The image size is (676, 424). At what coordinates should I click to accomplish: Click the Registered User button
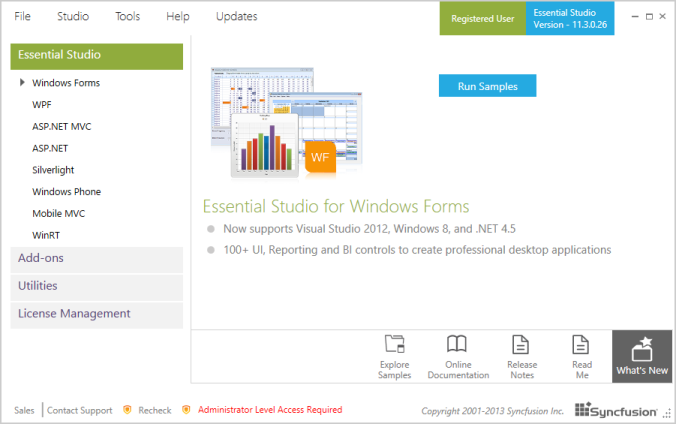482,19
